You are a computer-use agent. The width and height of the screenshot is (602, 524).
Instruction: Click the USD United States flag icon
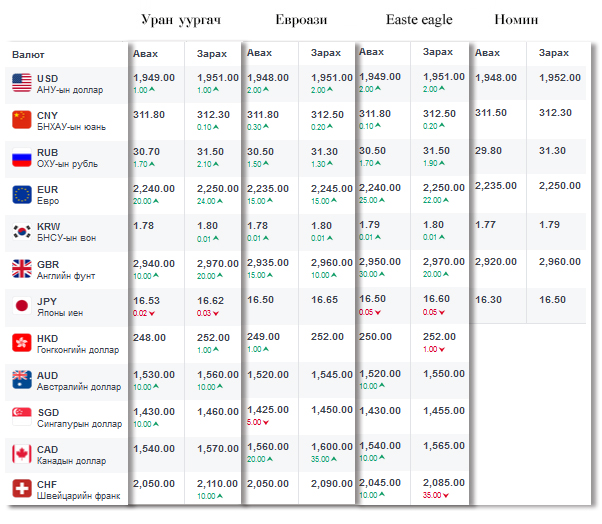pyautogui.click(x=21, y=83)
